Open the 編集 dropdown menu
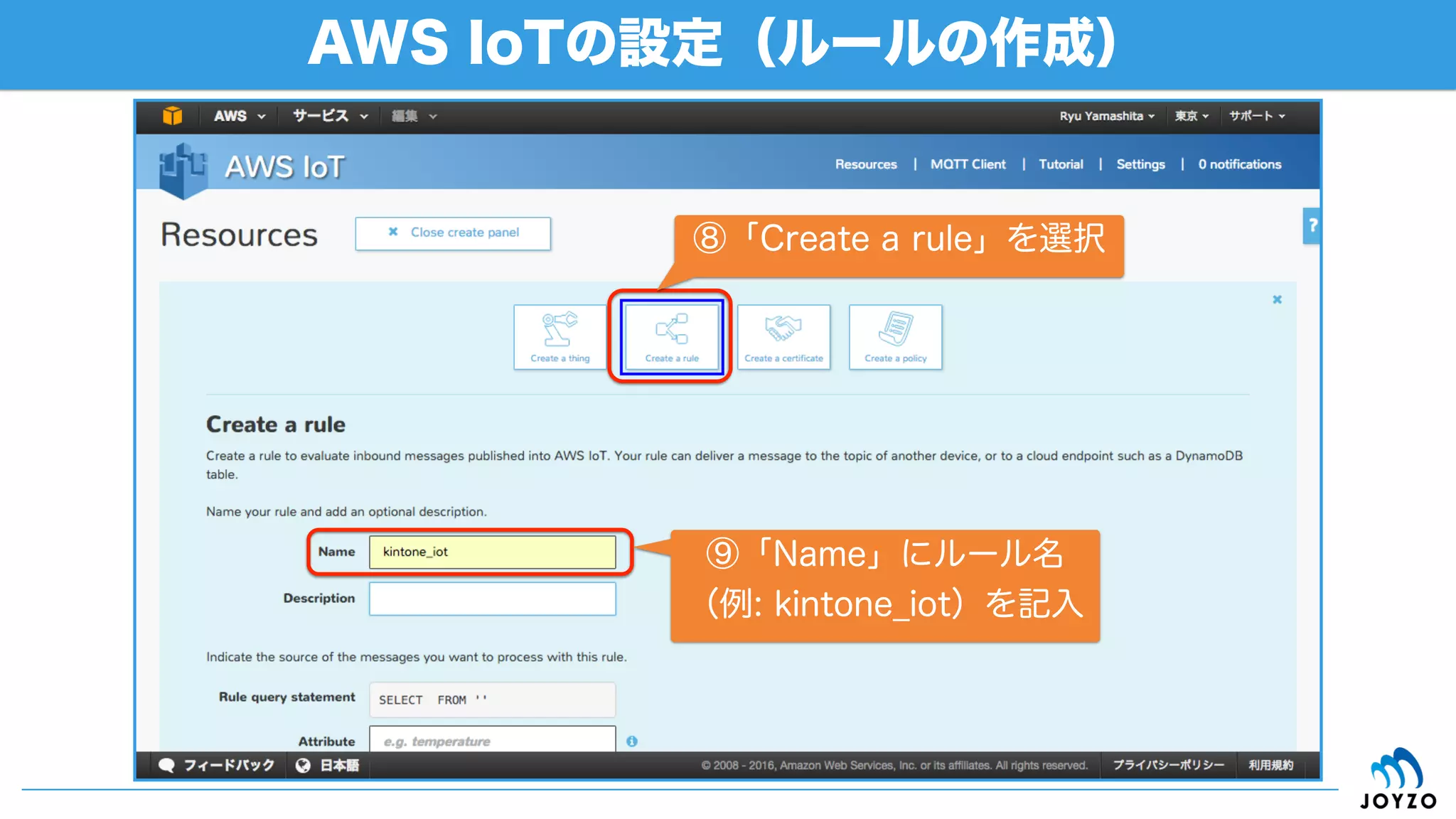 [414, 116]
